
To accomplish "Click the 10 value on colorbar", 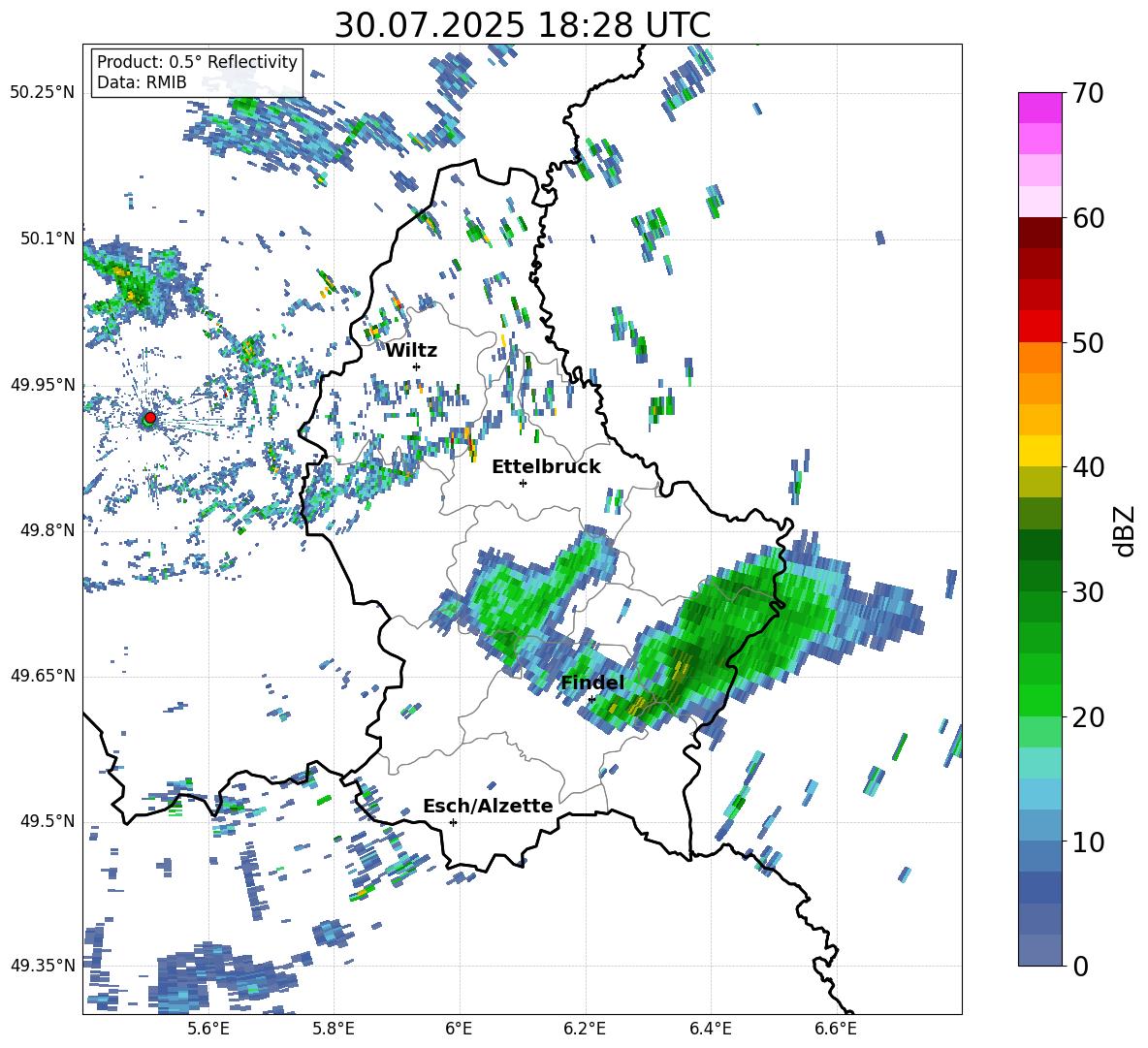I will tap(1088, 842).
